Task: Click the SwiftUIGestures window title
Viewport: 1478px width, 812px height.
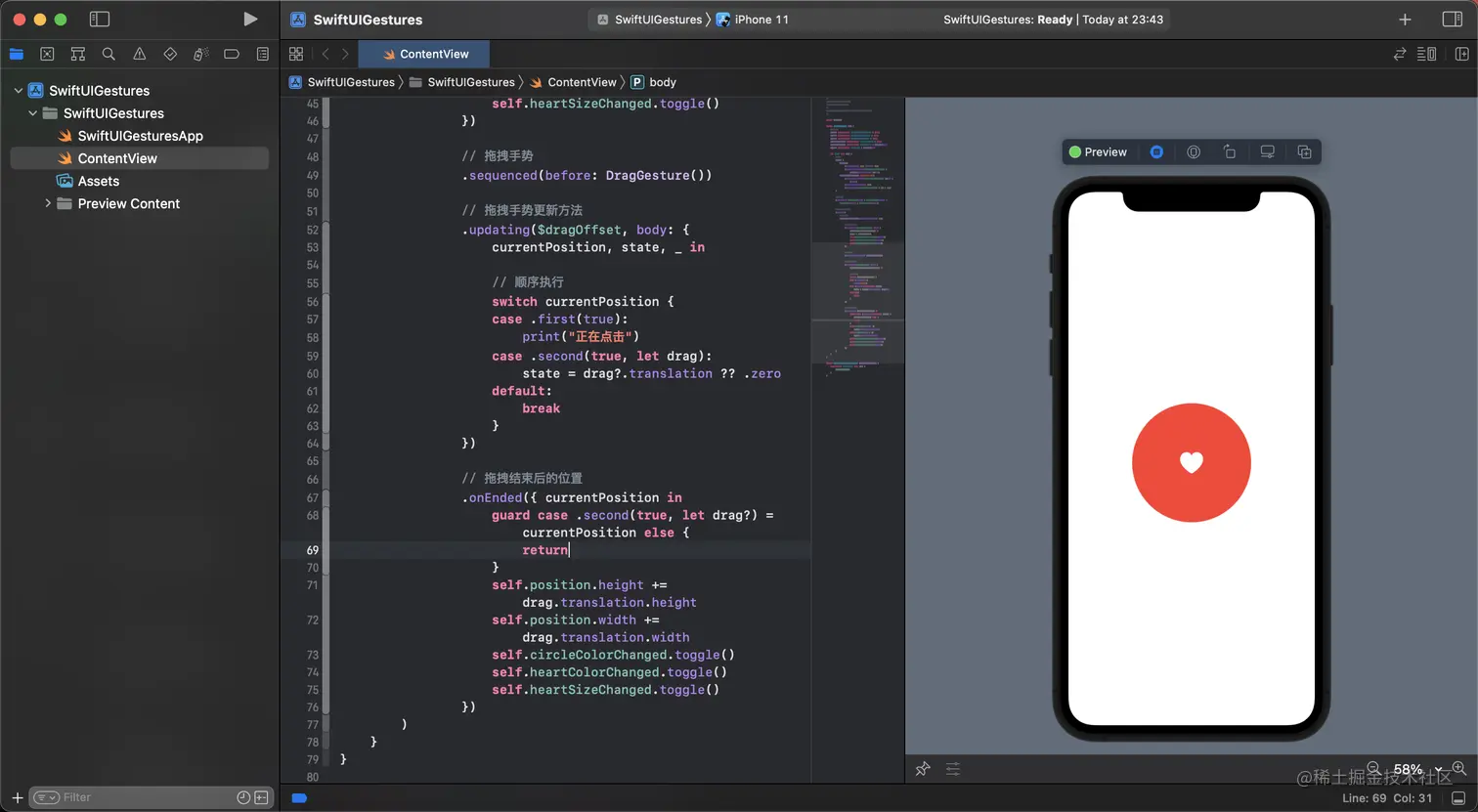Action: coord(369,20)
